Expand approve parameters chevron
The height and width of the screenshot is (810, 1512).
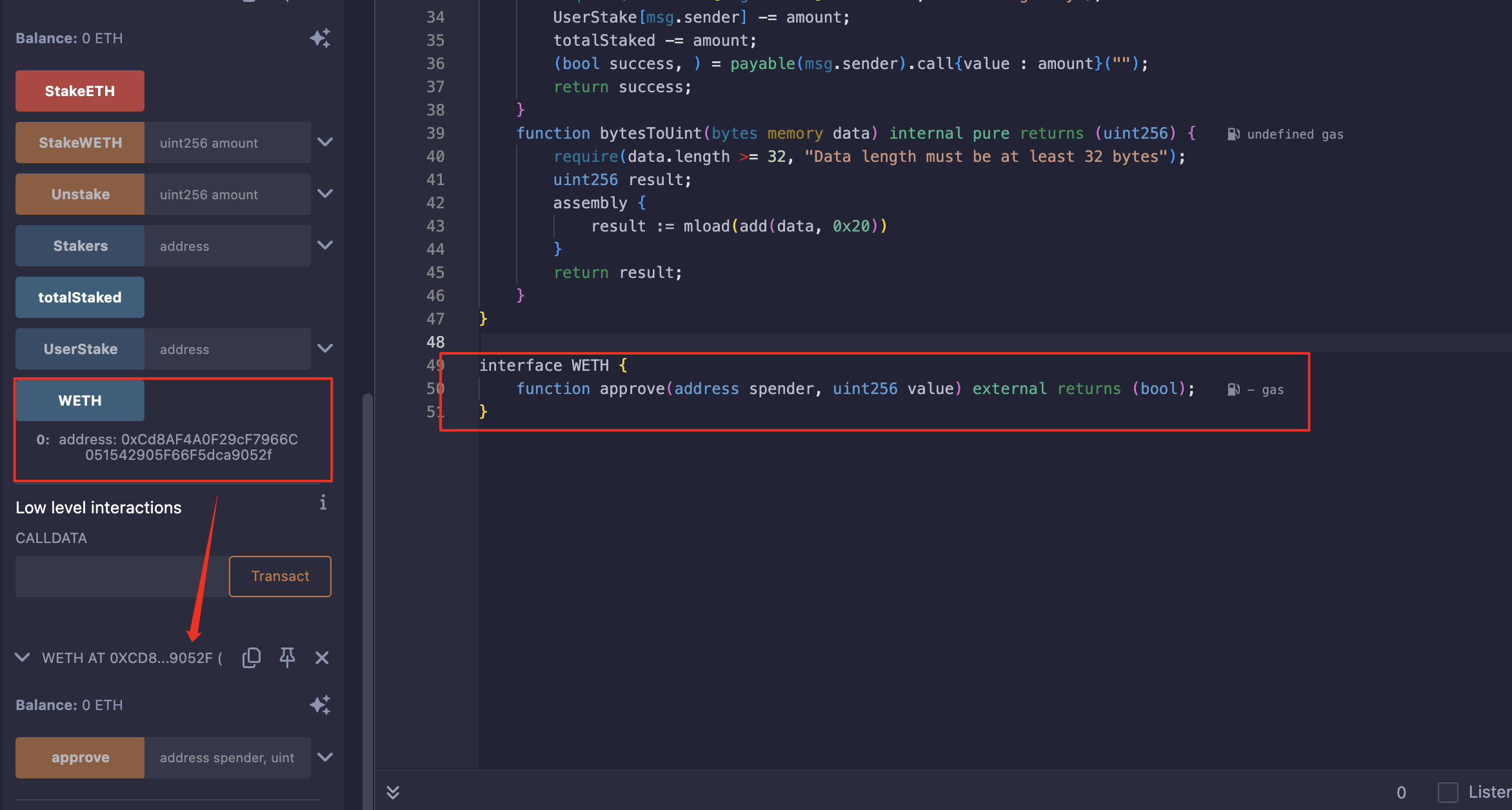[x=325, y=757]
